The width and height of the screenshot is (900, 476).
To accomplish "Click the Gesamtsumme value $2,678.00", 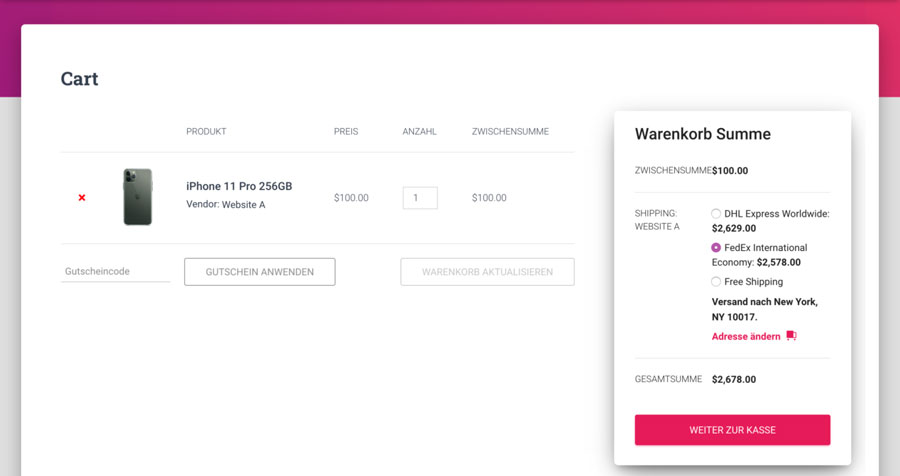I will coord(734,379).
